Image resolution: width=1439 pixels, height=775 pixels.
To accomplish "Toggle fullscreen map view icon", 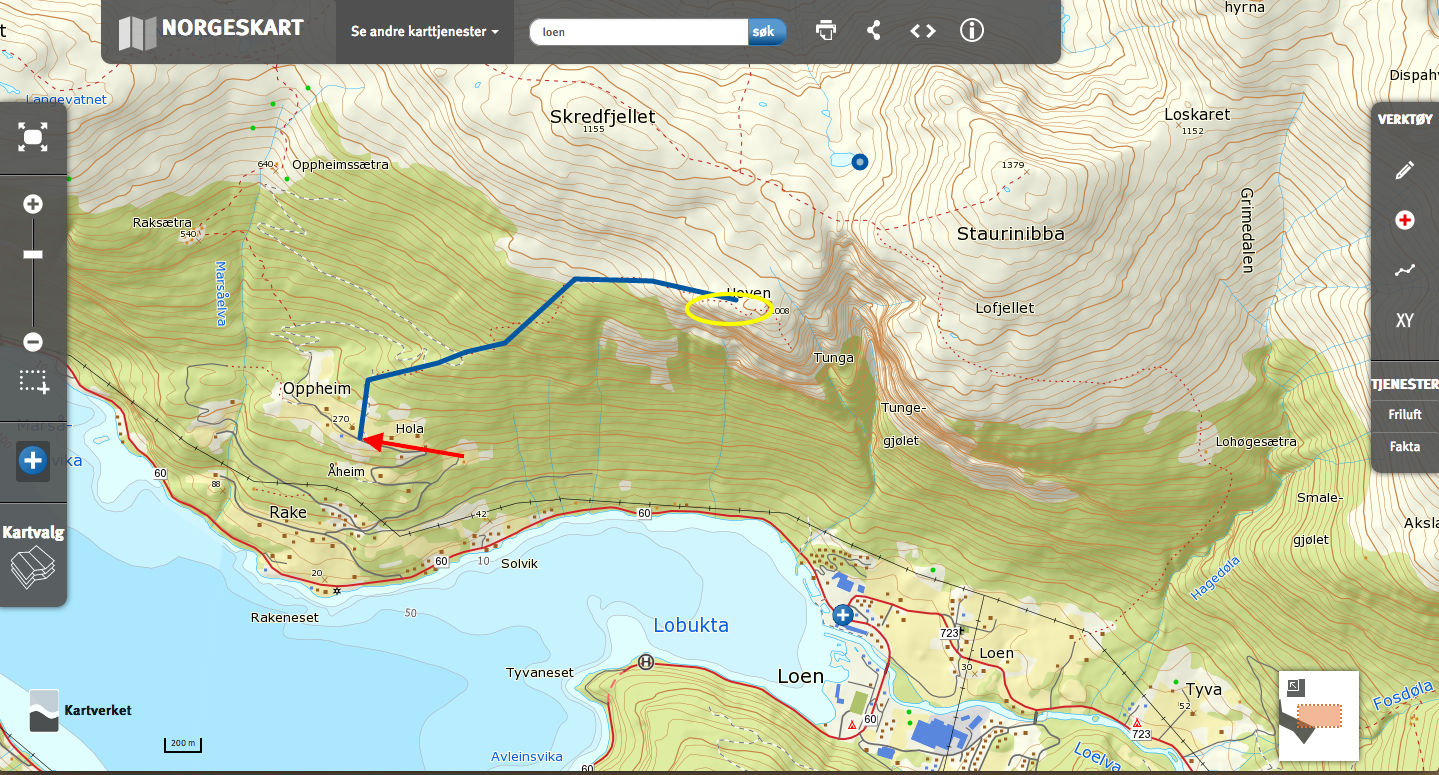I will tap(33, 137).
